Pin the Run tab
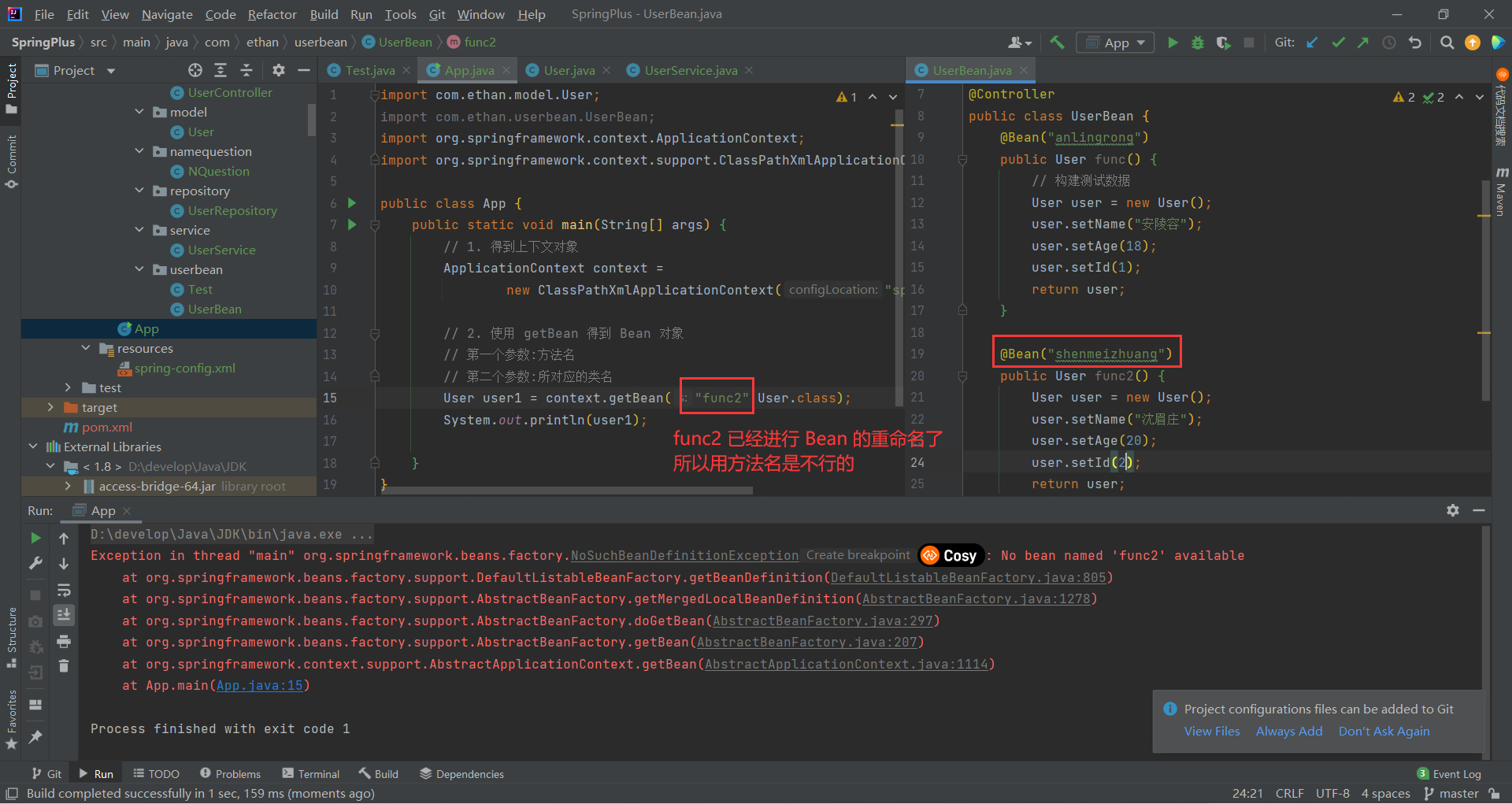This screenshot has width=1512, height=804. click(x=35, y=737)
